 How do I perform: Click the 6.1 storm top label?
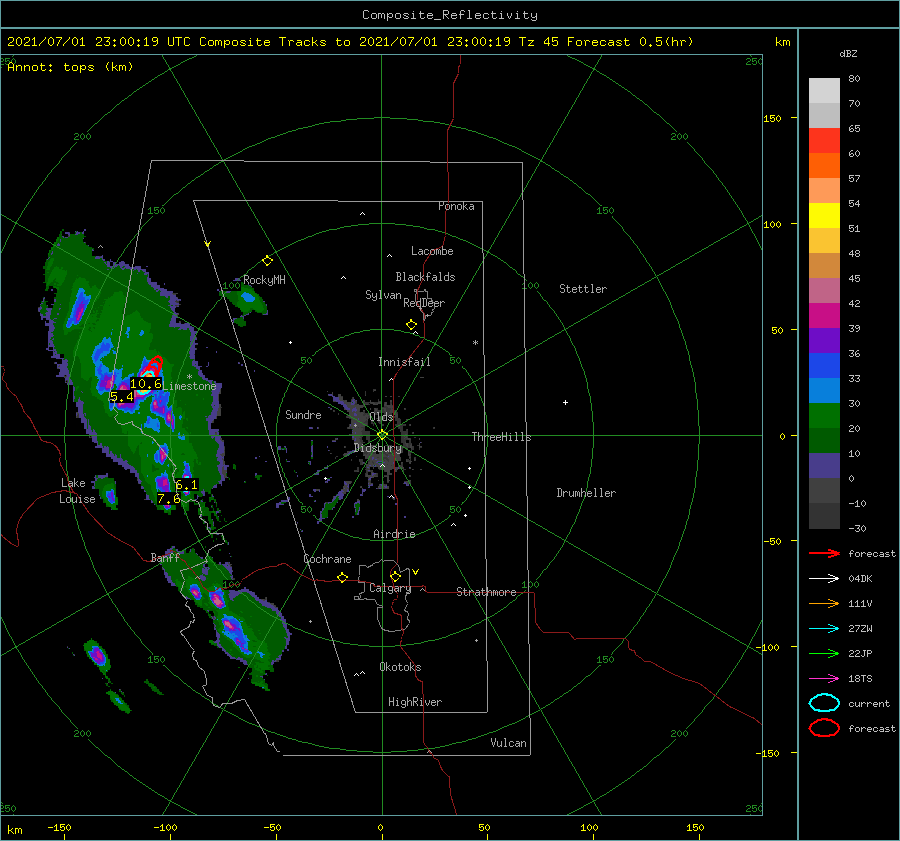click(187, 485)
